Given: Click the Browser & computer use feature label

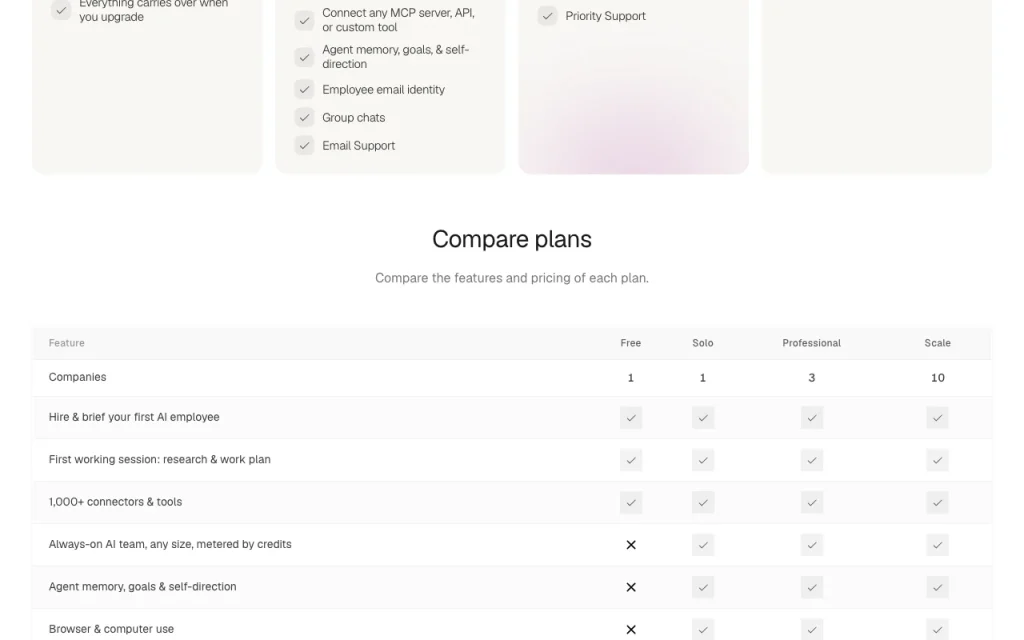Looking at the screenshot, I should click(111, 629).
